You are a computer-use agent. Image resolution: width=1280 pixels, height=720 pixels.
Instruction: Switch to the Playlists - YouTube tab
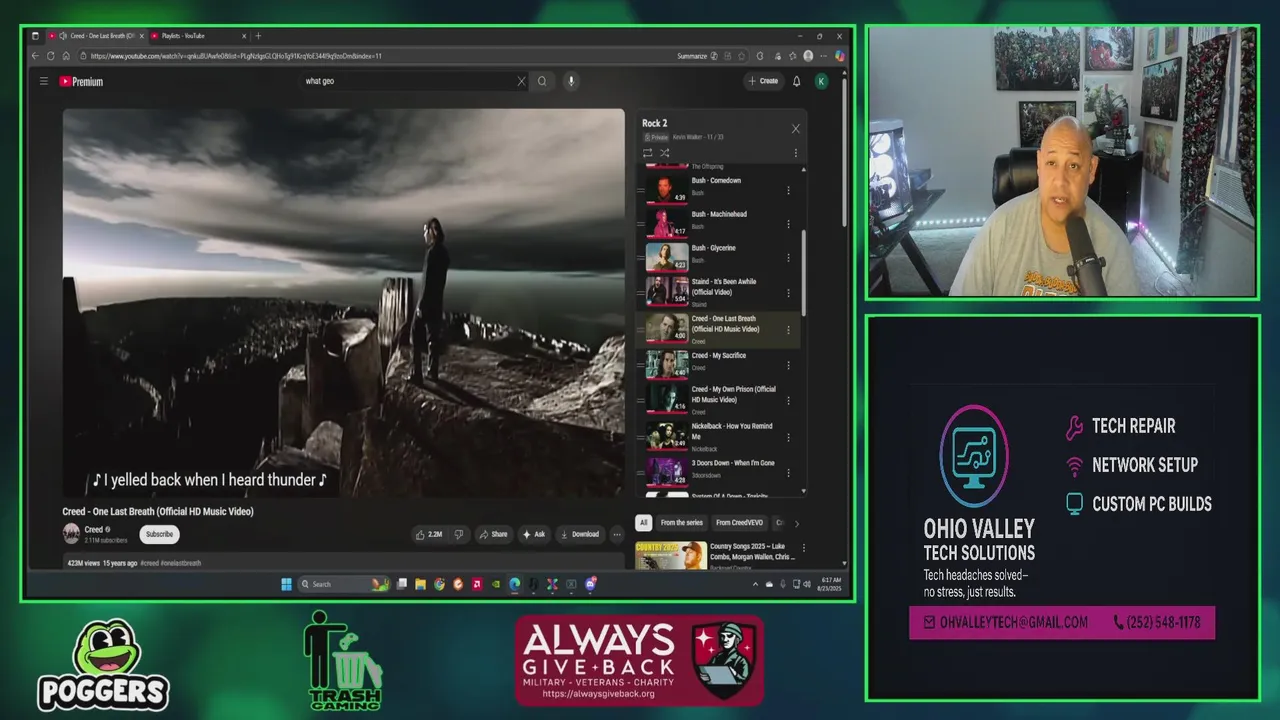click(197, 36)
